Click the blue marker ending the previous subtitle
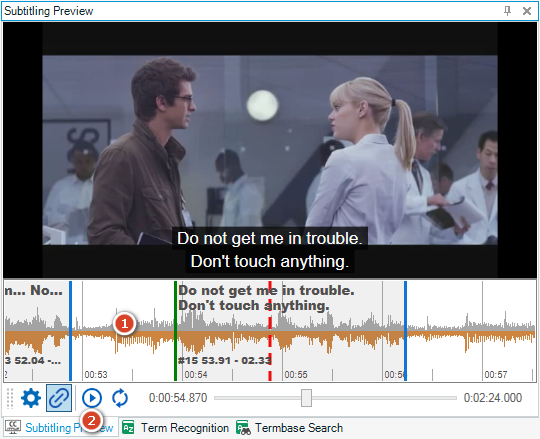This screenshot has width=540, height=439. [x=70, y=331]
